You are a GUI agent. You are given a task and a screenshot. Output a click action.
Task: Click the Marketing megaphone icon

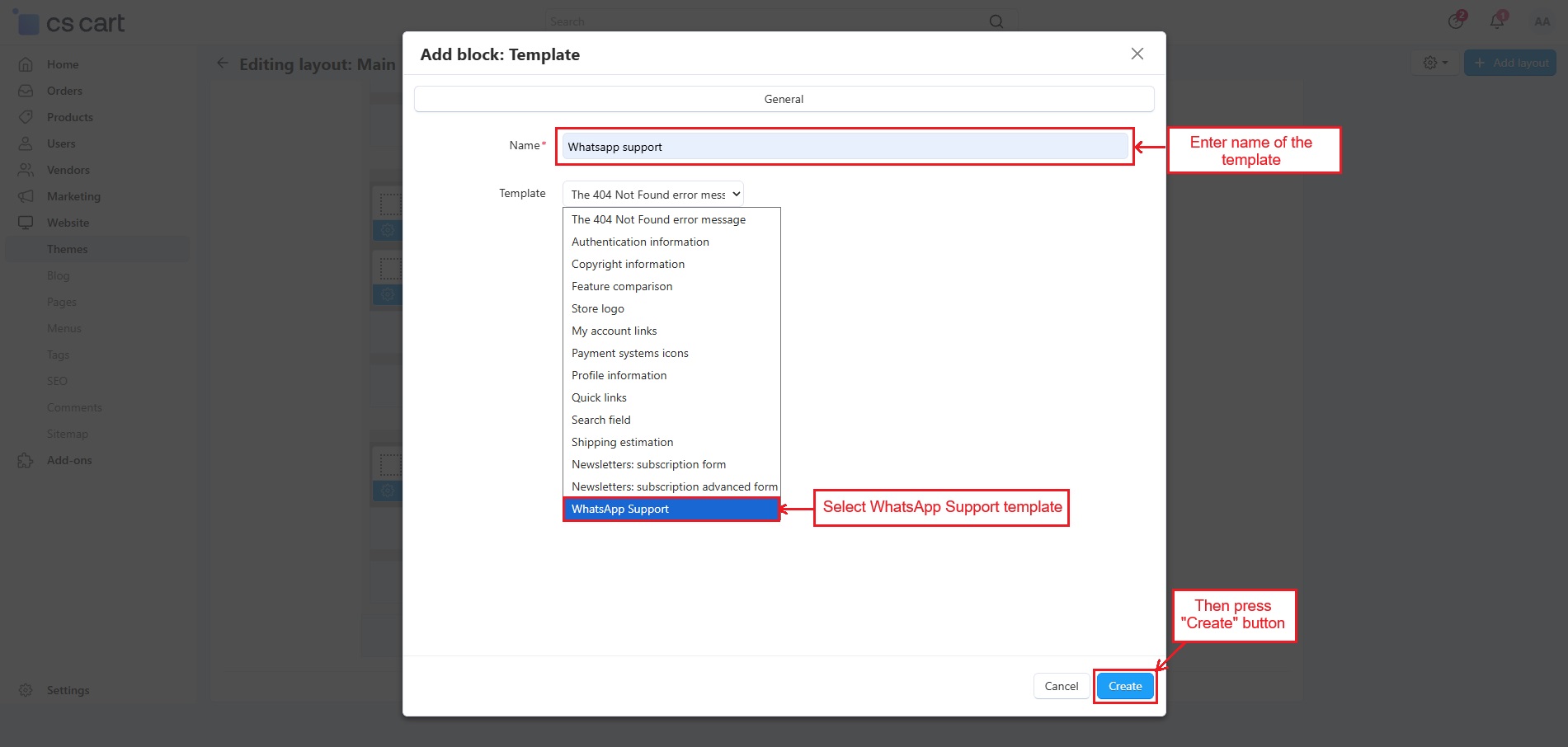click(x=26, y=196)
